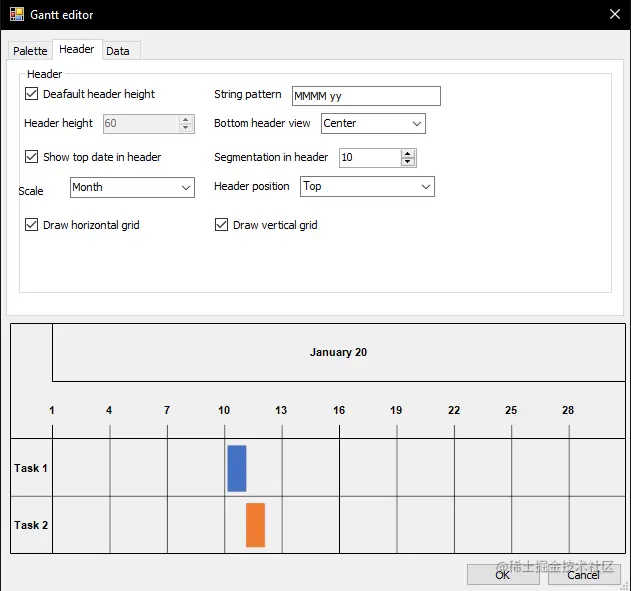Click the Task 2 row label
Viewport: 631px width, 591px height.
[x=31, y=525]
